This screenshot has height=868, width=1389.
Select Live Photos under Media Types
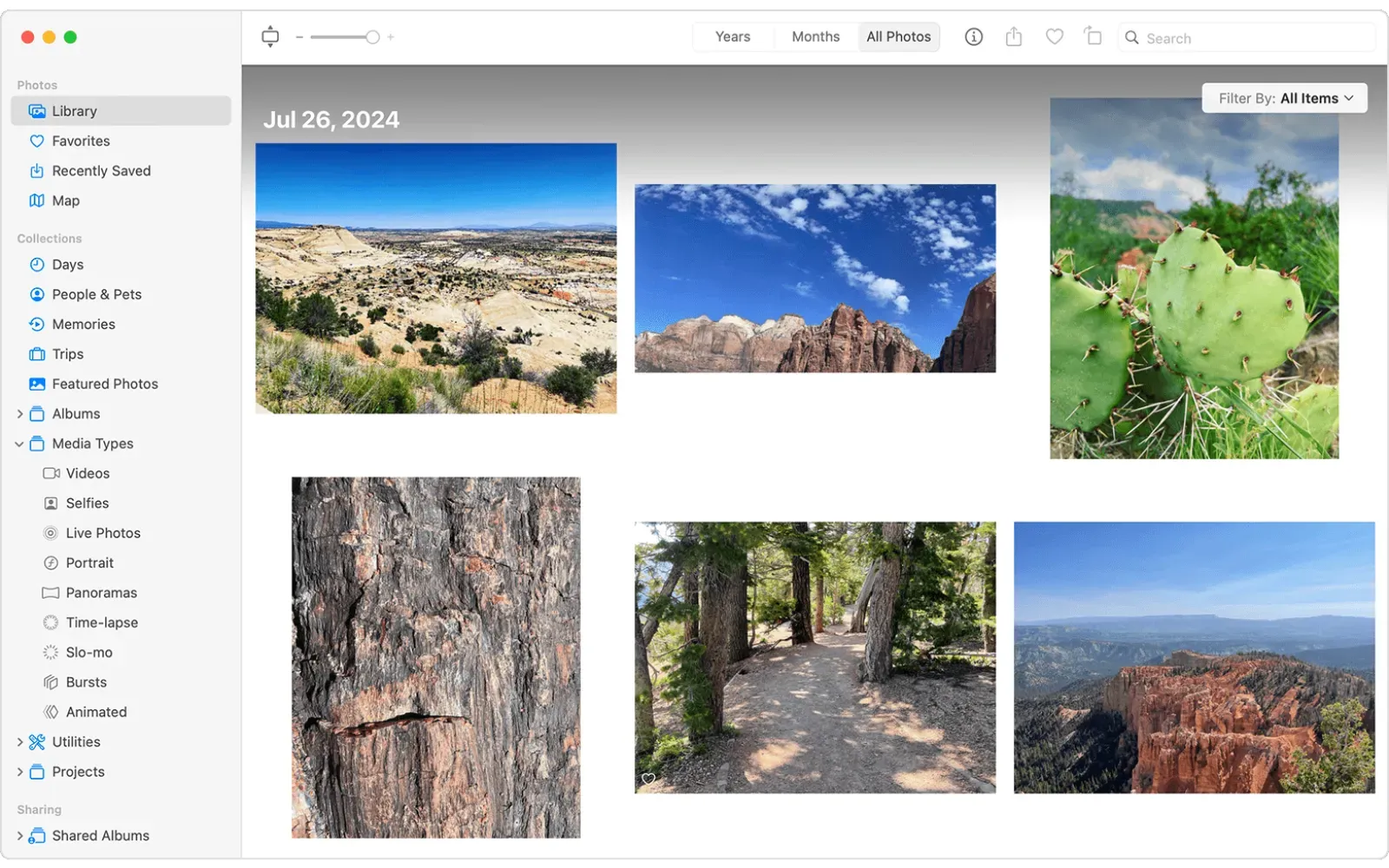(x=102, y=533)
